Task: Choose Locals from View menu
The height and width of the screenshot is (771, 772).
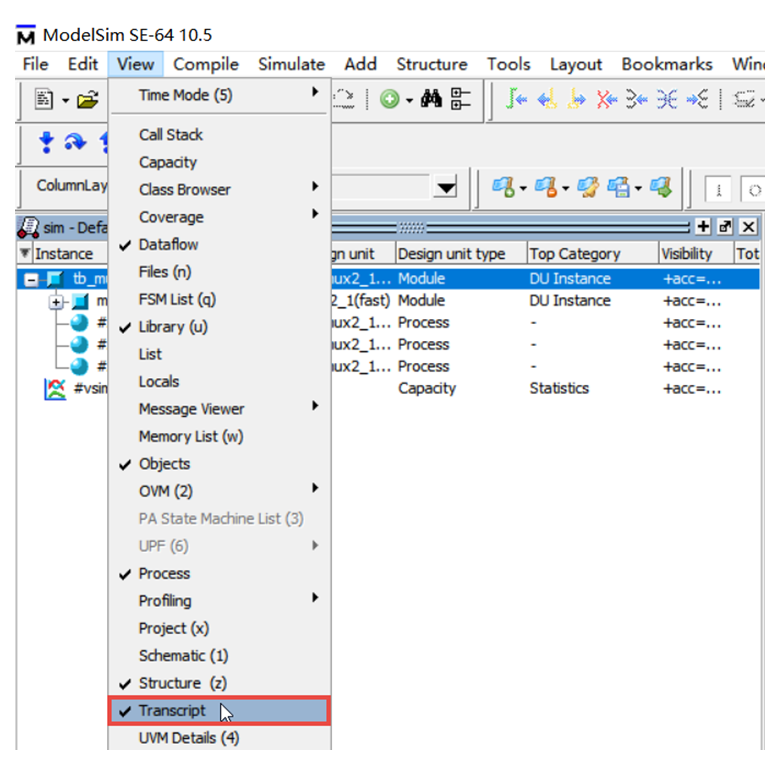Action: click(x=220, y=382)
